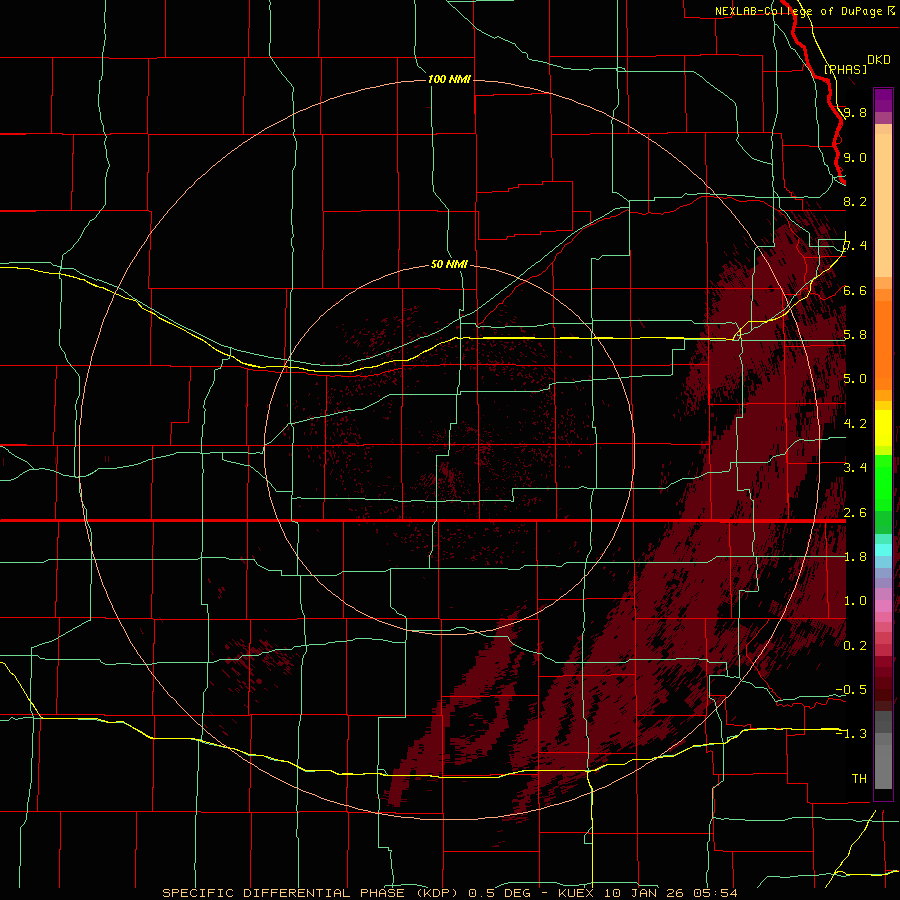Click the bright green segment of the color scale
The image size is (900, 900).
coord(883,483)
